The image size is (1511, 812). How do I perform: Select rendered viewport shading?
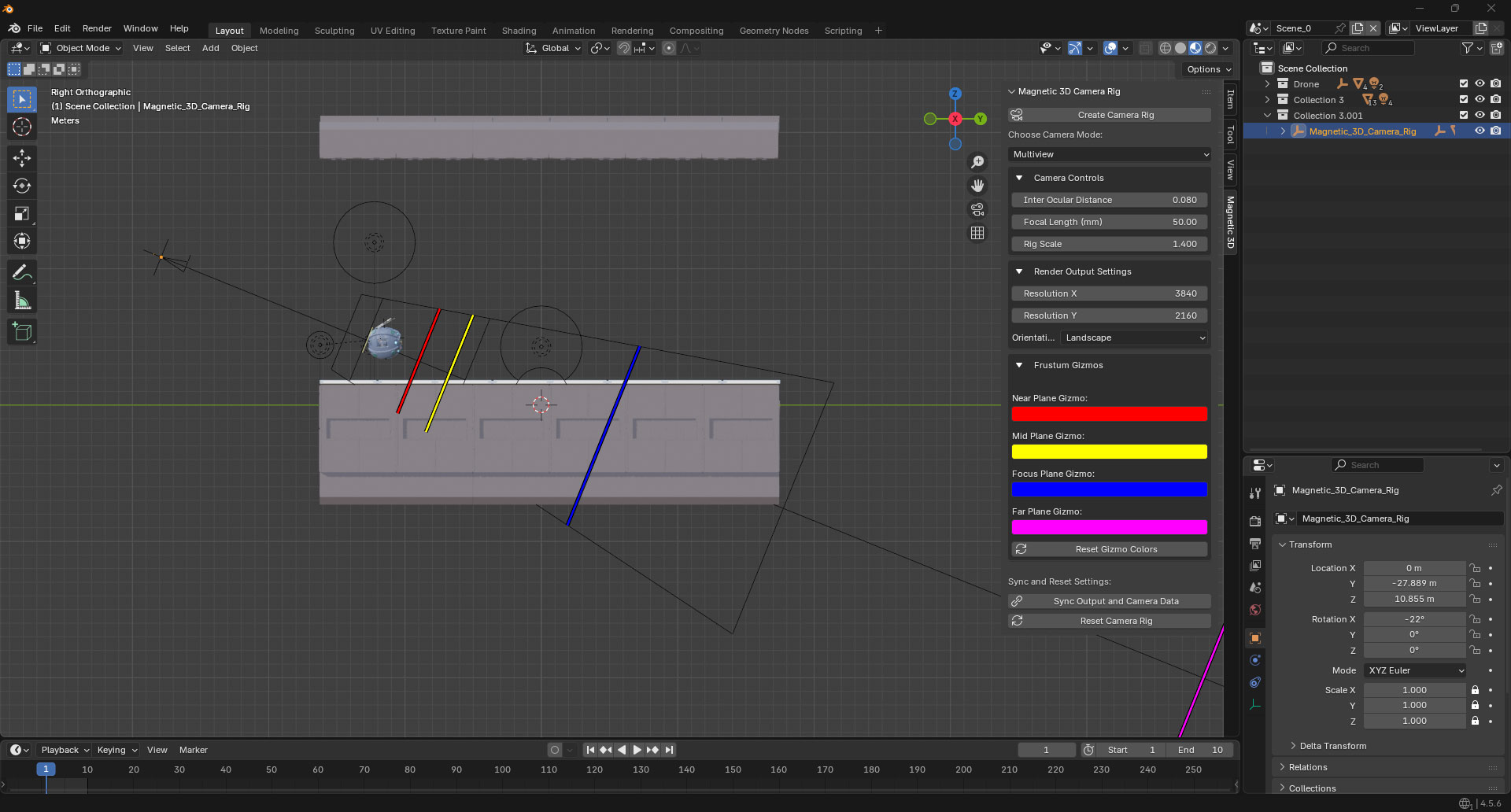pyautogui.click(x=1210, y=48)
